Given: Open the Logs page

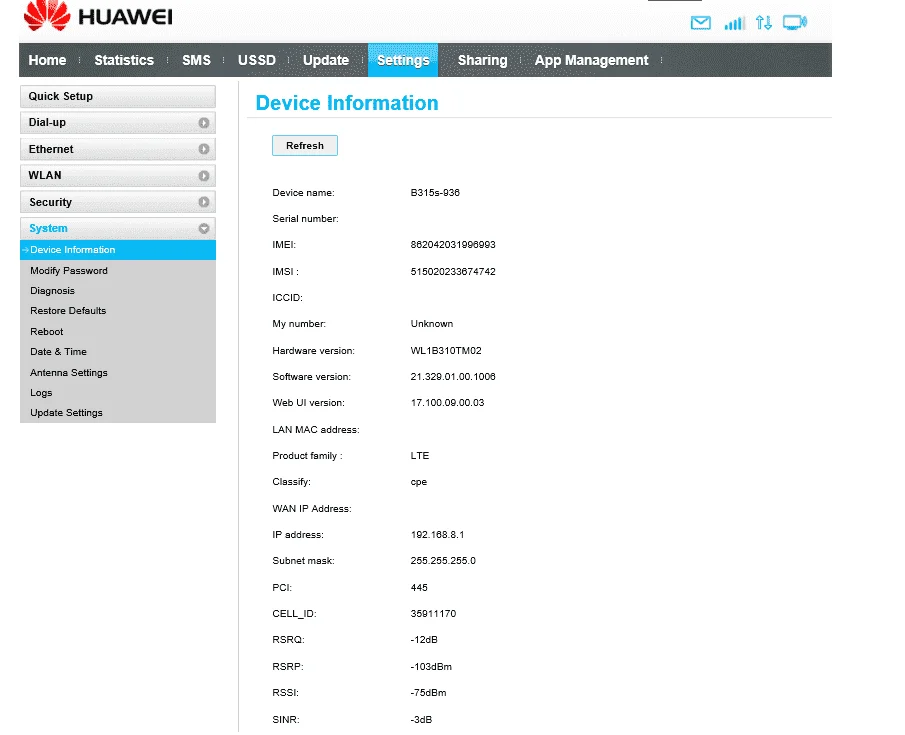Looking at the screenshot, I should pyautogui.click(x=41, y=393).
